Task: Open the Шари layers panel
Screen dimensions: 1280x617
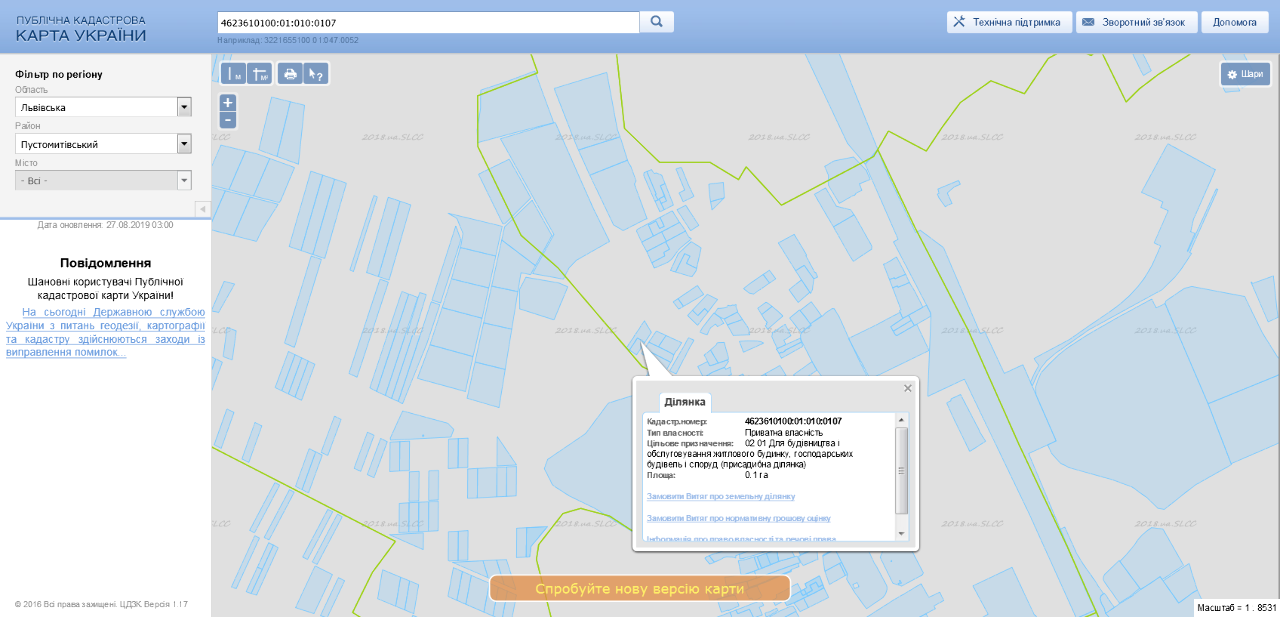Action: (x=1245, y=74)
